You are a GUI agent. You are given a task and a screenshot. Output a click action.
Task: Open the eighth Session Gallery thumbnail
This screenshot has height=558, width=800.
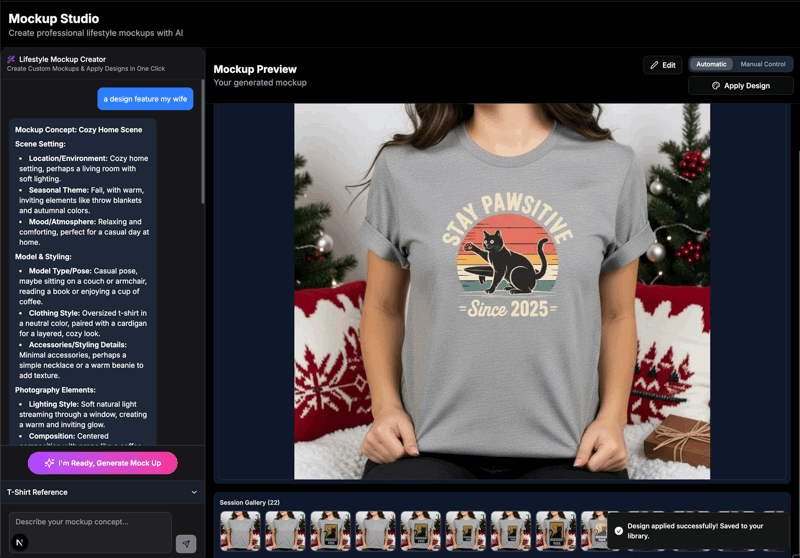point(556,531)
